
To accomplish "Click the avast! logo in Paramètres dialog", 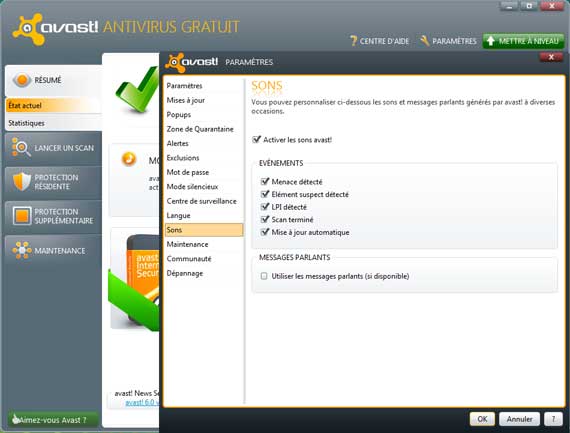I will point(192,62).
